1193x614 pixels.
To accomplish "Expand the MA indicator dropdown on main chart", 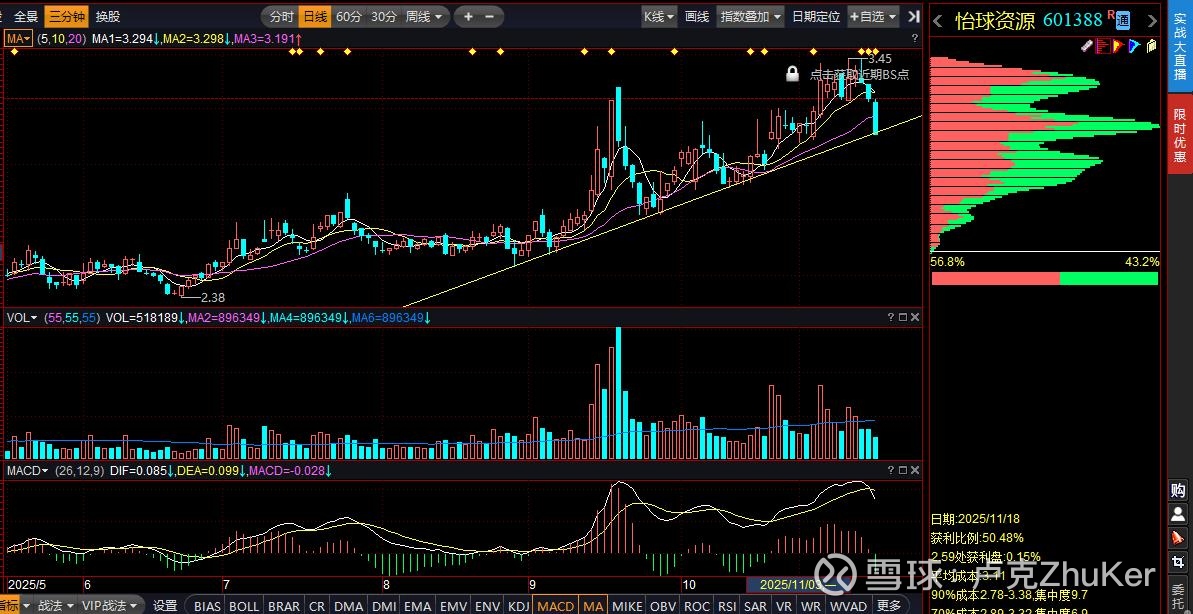I will tap(18, 38).
